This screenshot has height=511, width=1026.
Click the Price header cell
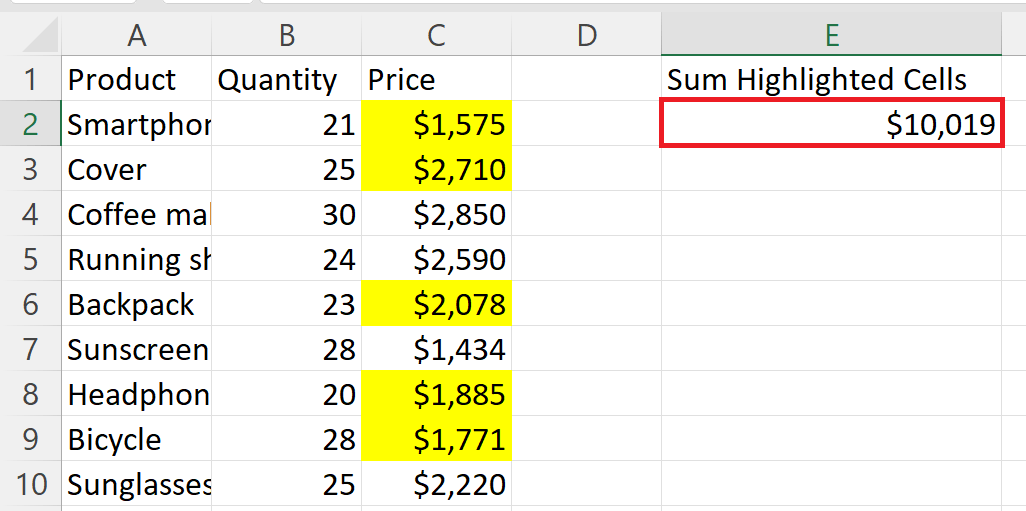click(436, 79)
